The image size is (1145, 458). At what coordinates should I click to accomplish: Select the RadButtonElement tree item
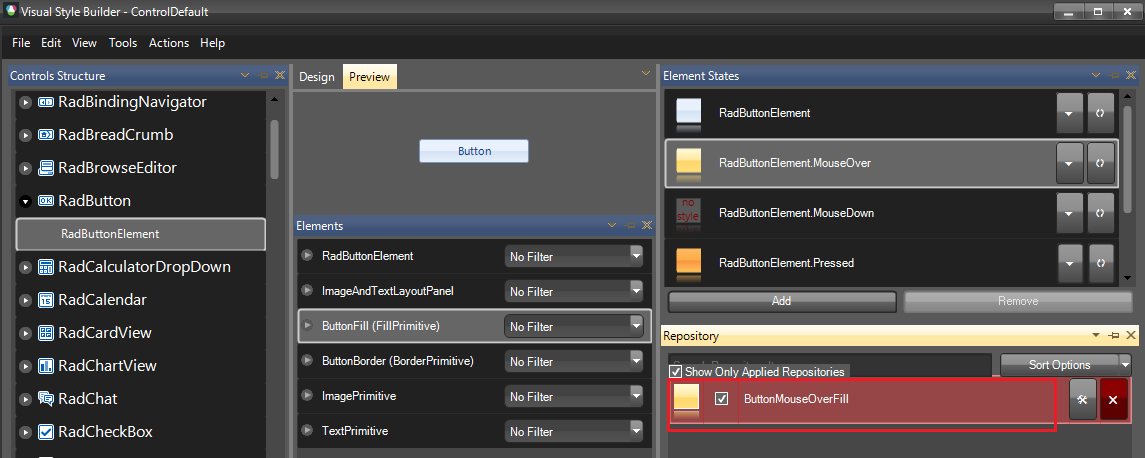[140, 234]
